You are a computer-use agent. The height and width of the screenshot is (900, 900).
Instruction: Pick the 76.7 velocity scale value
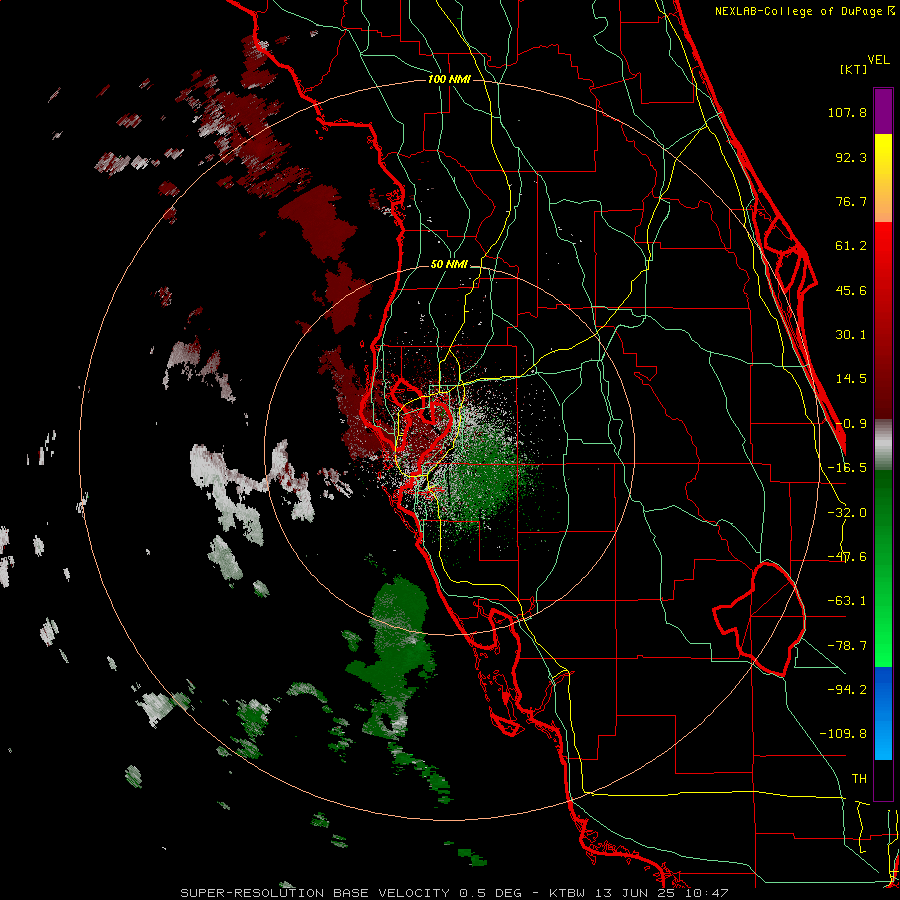point(851,201)
